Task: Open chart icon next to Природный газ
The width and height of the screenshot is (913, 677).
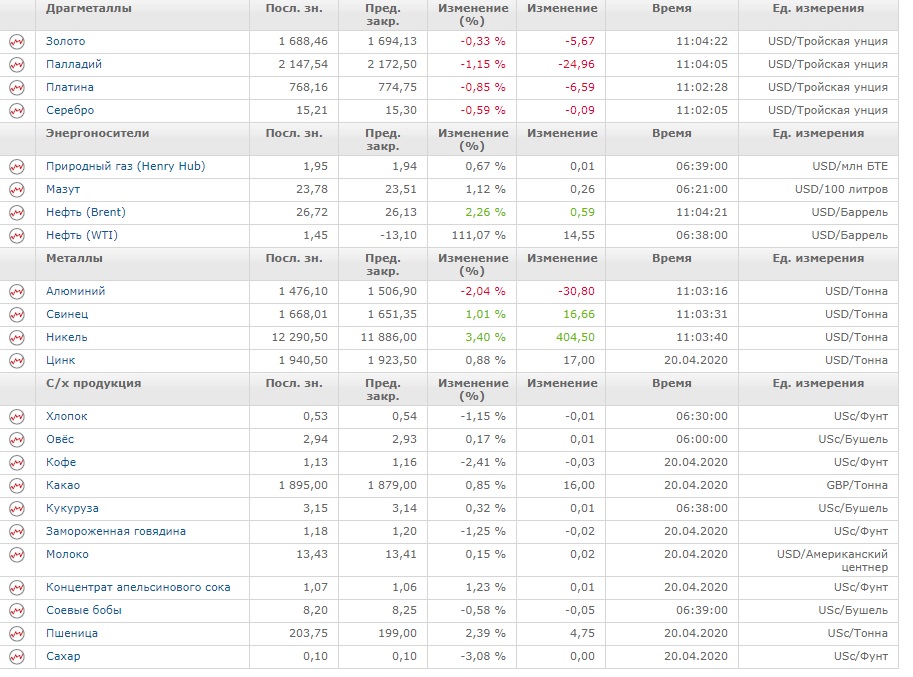Action: tap(16, 167)
